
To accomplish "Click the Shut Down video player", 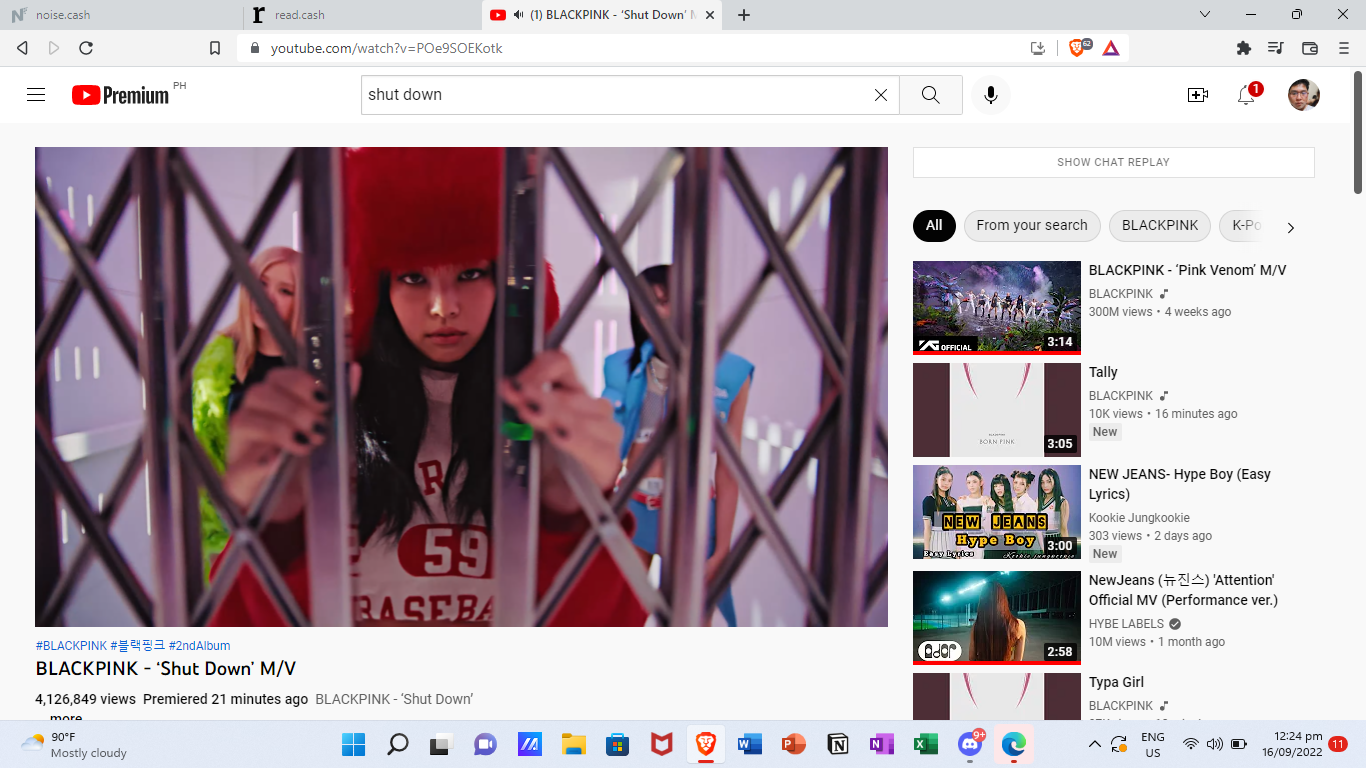I will 461,387.
